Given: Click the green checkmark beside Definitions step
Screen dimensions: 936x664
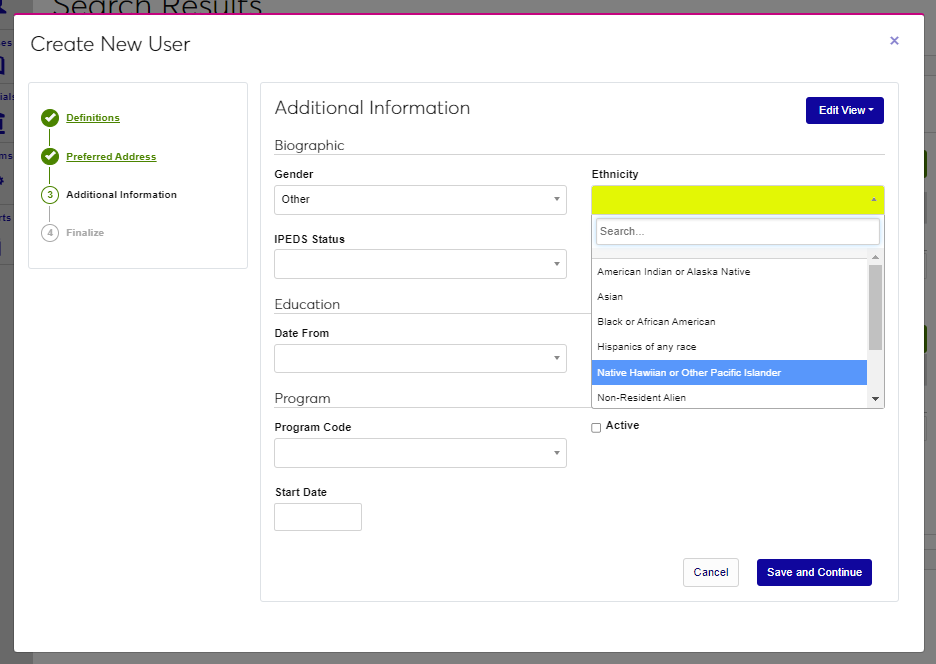Looking at the screenshot, I should click(50, 118).
